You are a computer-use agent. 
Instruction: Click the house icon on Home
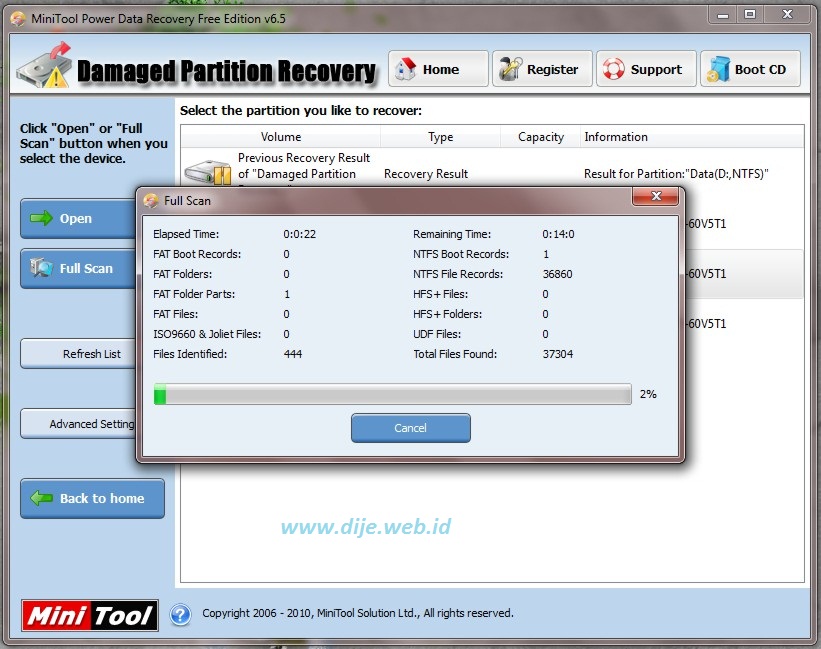[x=405, y=69]
